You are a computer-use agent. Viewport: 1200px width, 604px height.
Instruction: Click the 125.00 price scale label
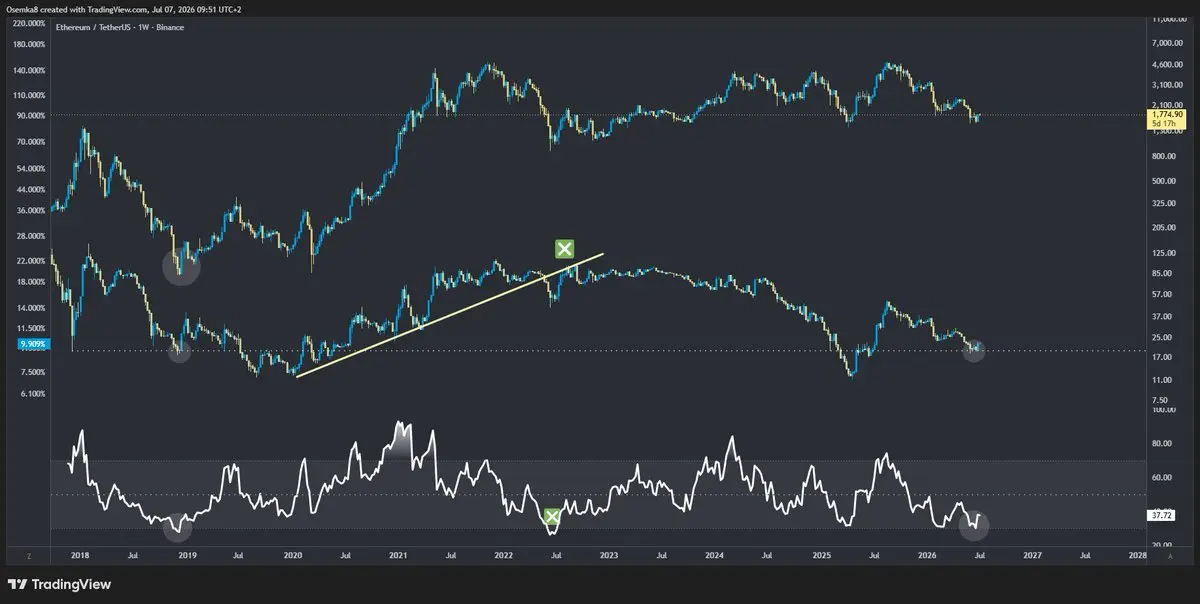tap(1163, 252)
